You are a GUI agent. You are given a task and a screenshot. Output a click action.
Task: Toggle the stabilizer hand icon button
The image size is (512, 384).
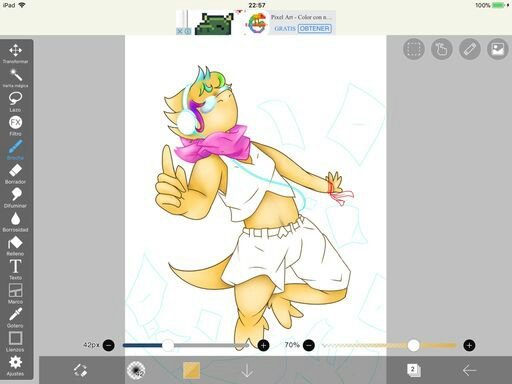coord(442,49)
